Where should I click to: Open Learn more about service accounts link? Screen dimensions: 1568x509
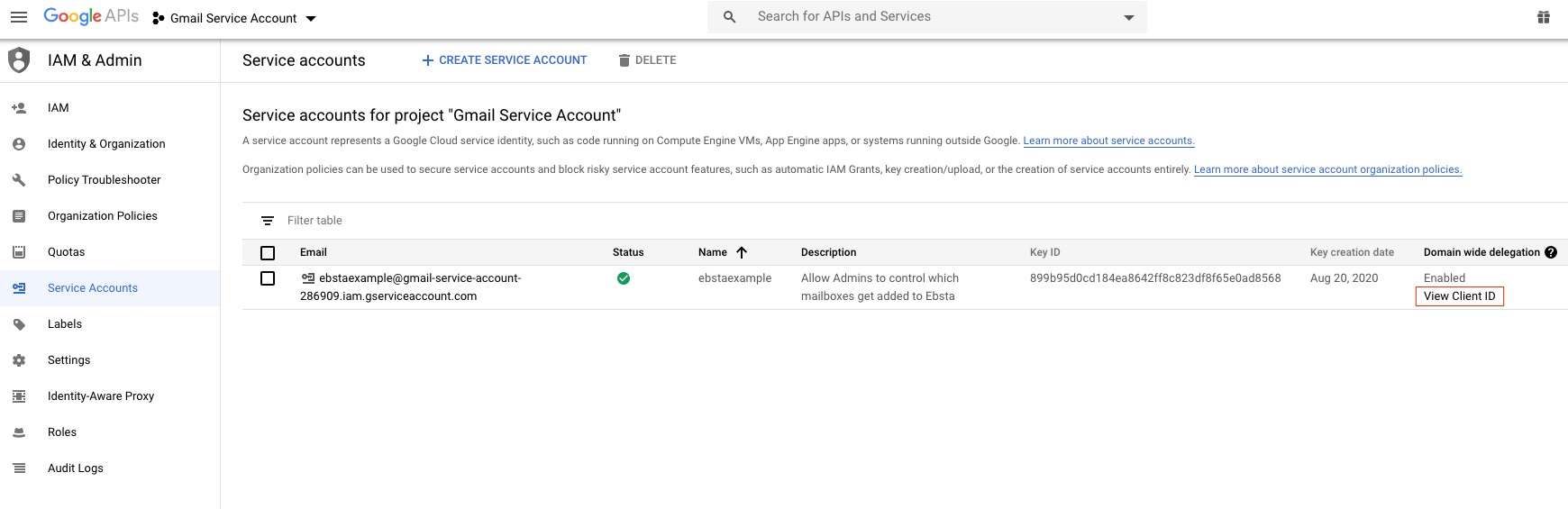(x=1108, y=141)
